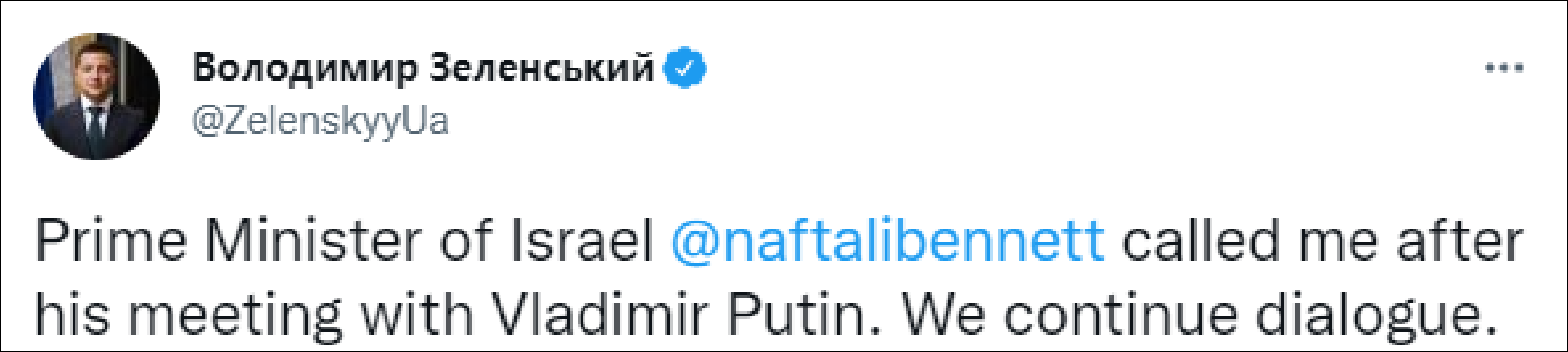Click the surname "Зеленський" in the header
Screen dimensions: 1568x352
click(542, 68)
